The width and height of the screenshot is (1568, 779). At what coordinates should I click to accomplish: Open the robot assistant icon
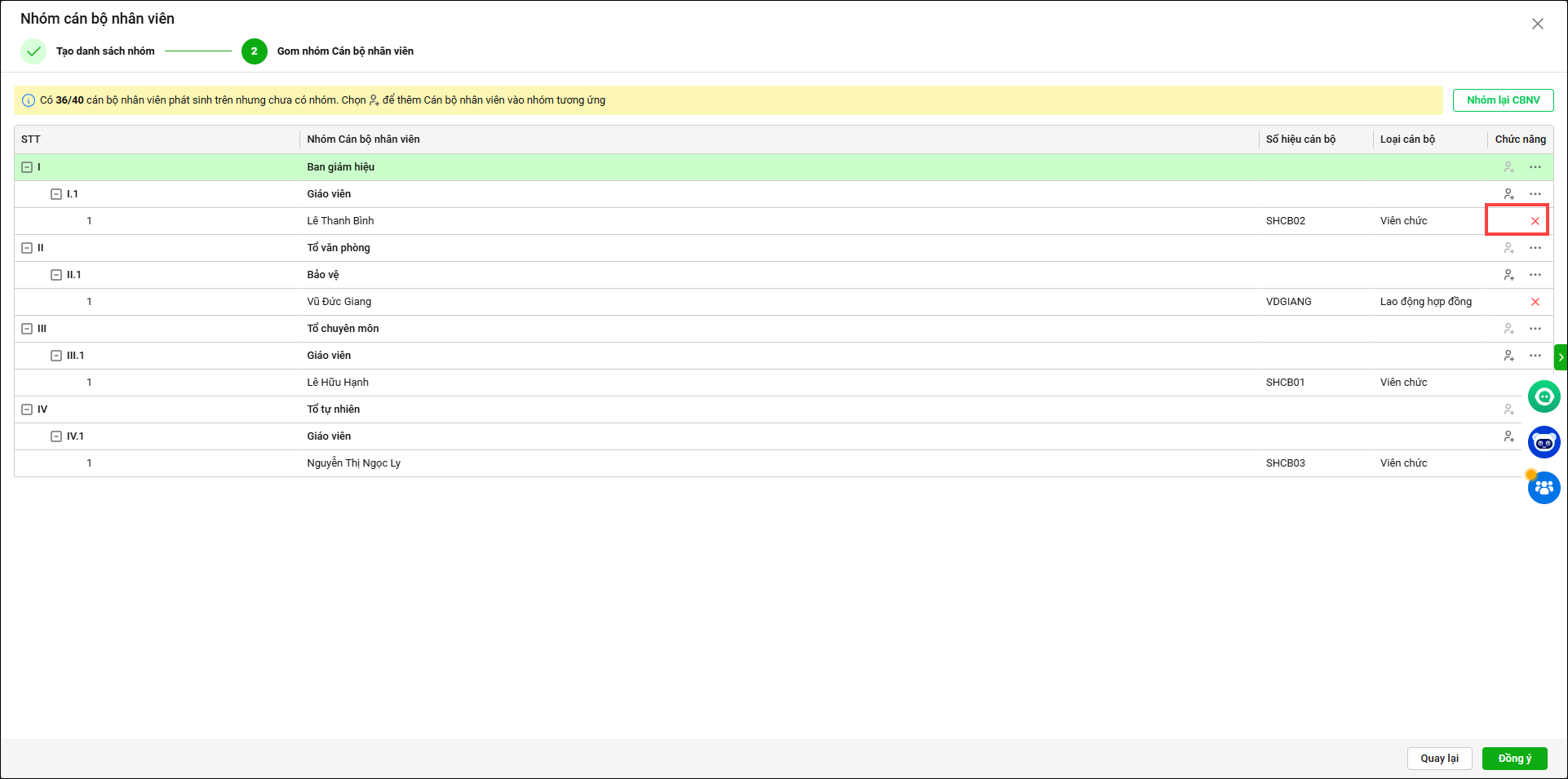click(x=1544, y=442)
